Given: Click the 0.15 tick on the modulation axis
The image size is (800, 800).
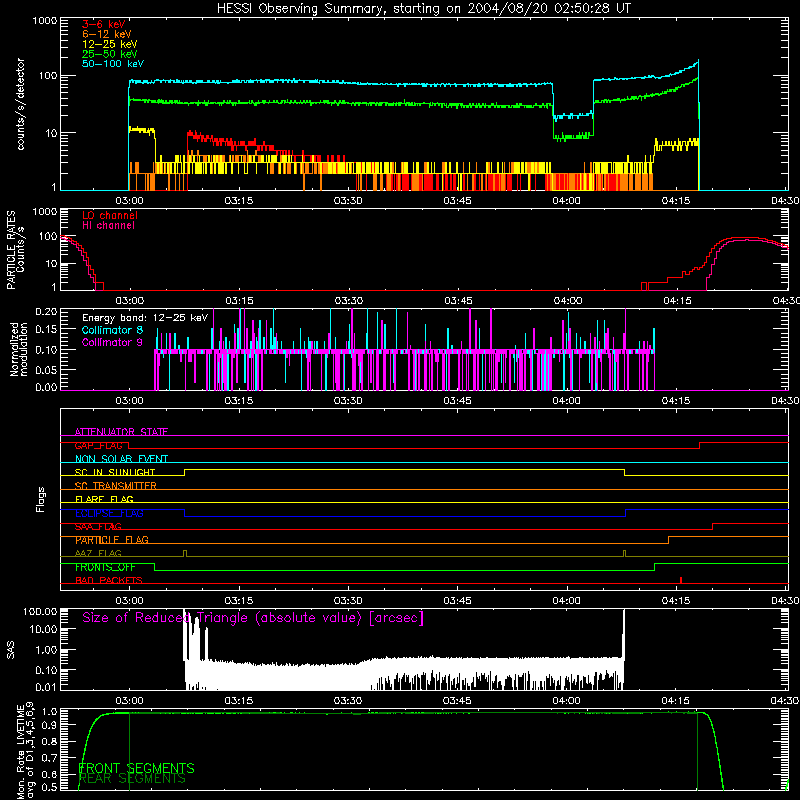Looking at the screenshot, I should (46, 330).
